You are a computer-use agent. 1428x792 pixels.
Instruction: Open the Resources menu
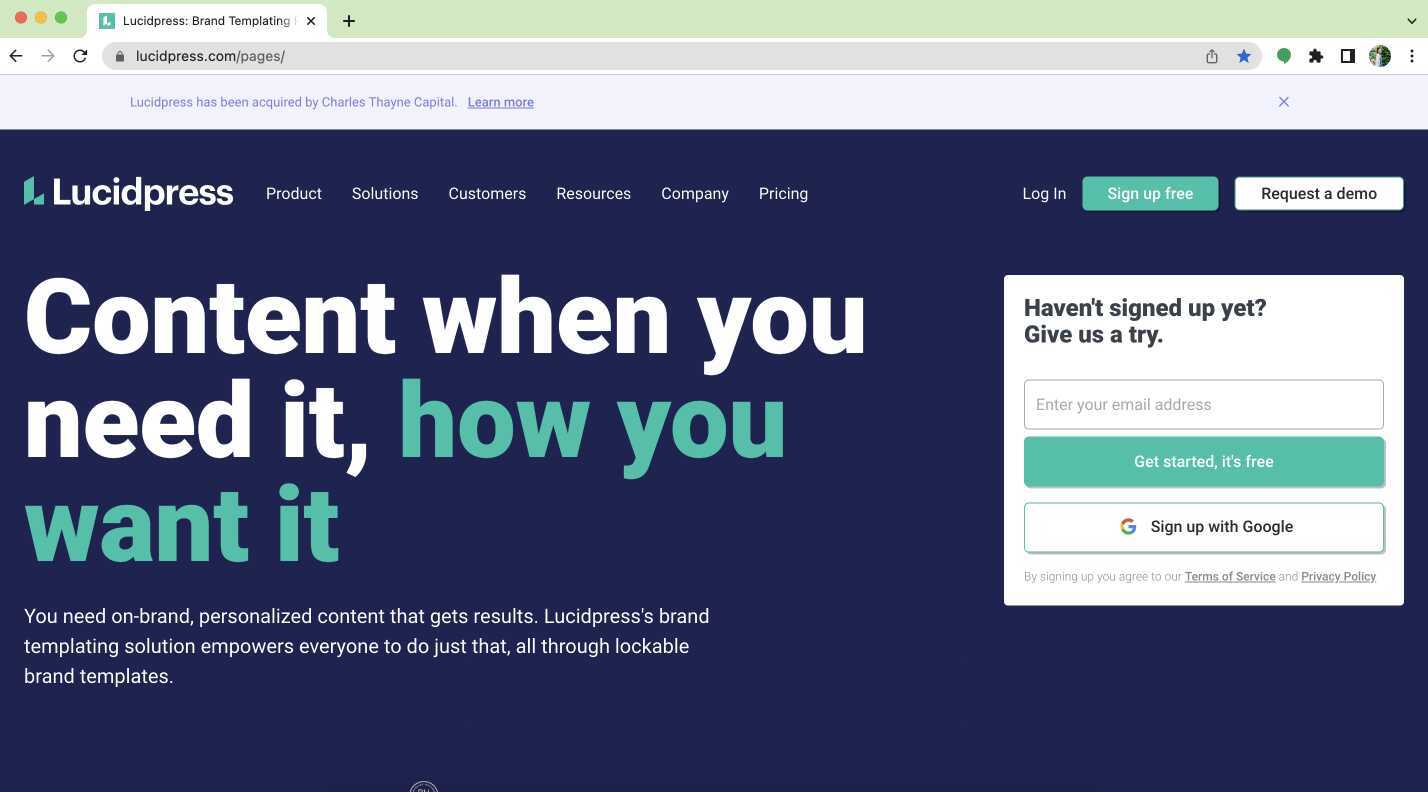click(593, 193)
